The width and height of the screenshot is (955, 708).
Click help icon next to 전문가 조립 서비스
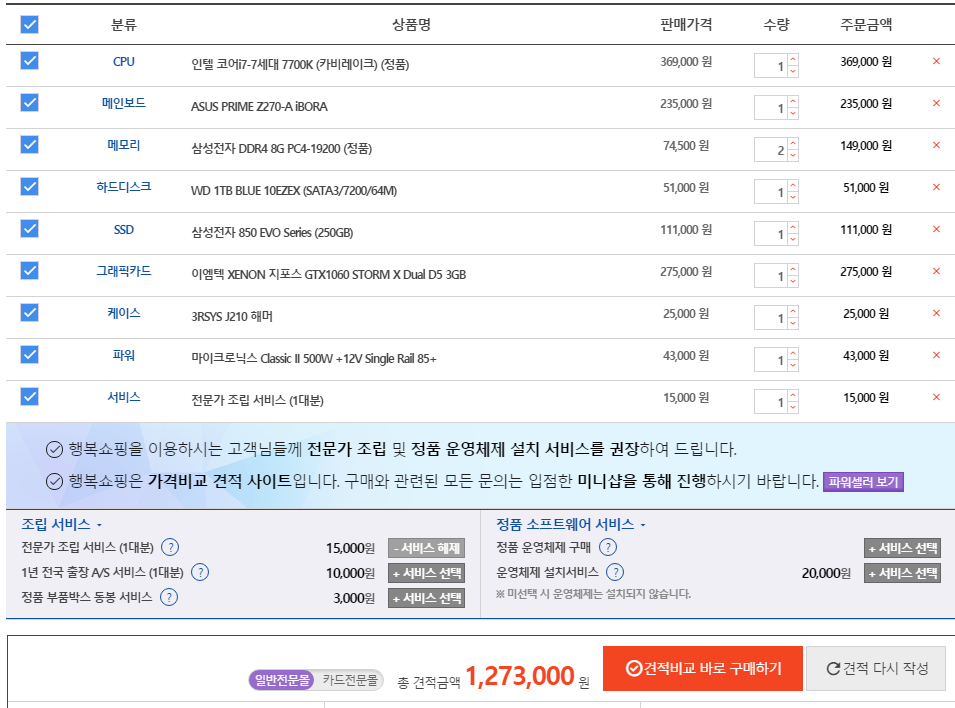[x=170, y=547]
